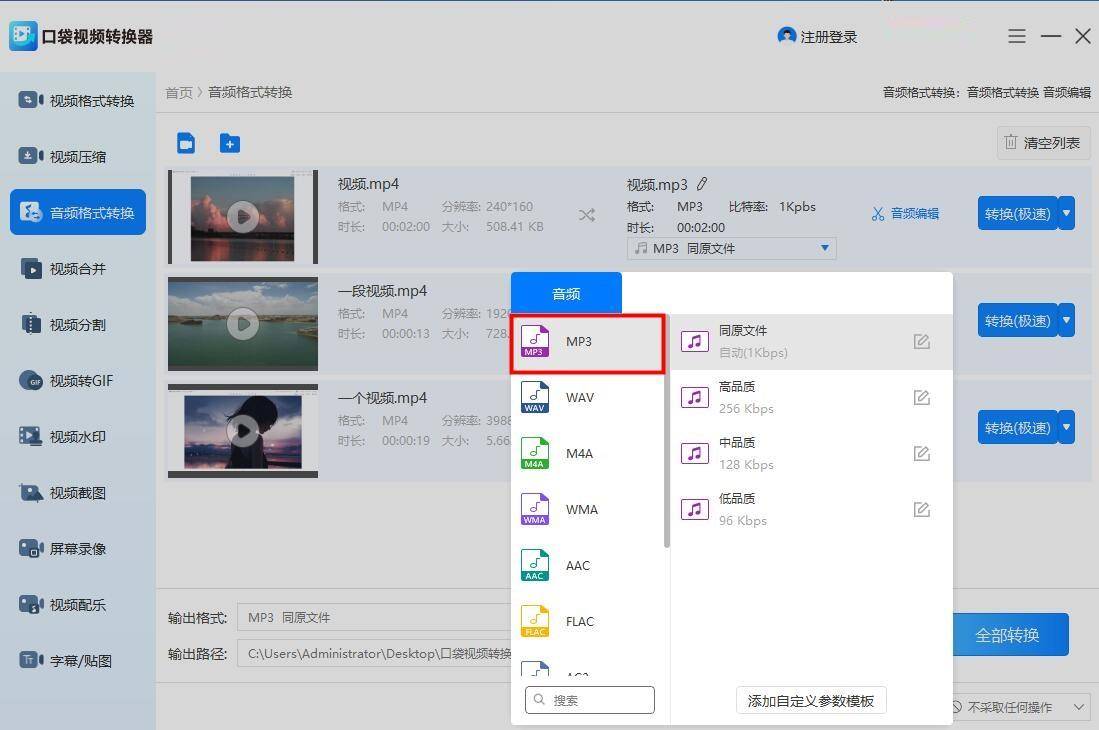
Task: Click the edit icon for 同原文件 preset
Action: [x=922, y=341]
